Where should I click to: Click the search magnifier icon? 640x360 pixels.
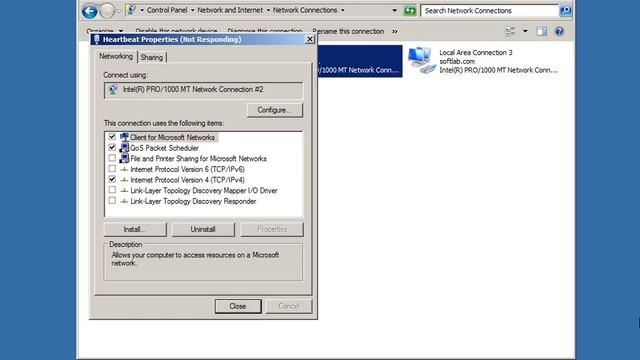(x=565, y=11)
